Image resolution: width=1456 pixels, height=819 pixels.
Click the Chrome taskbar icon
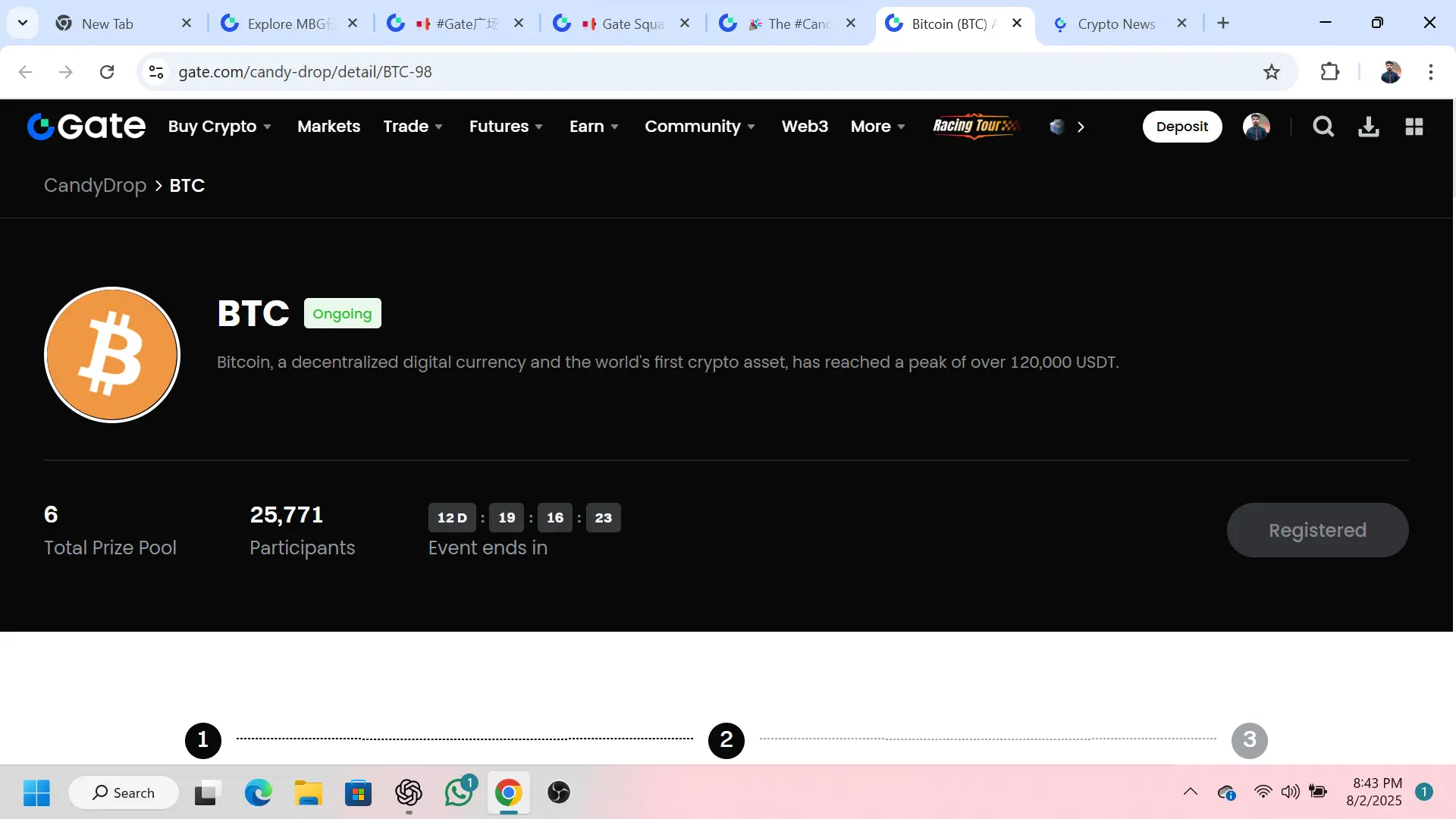508,793
